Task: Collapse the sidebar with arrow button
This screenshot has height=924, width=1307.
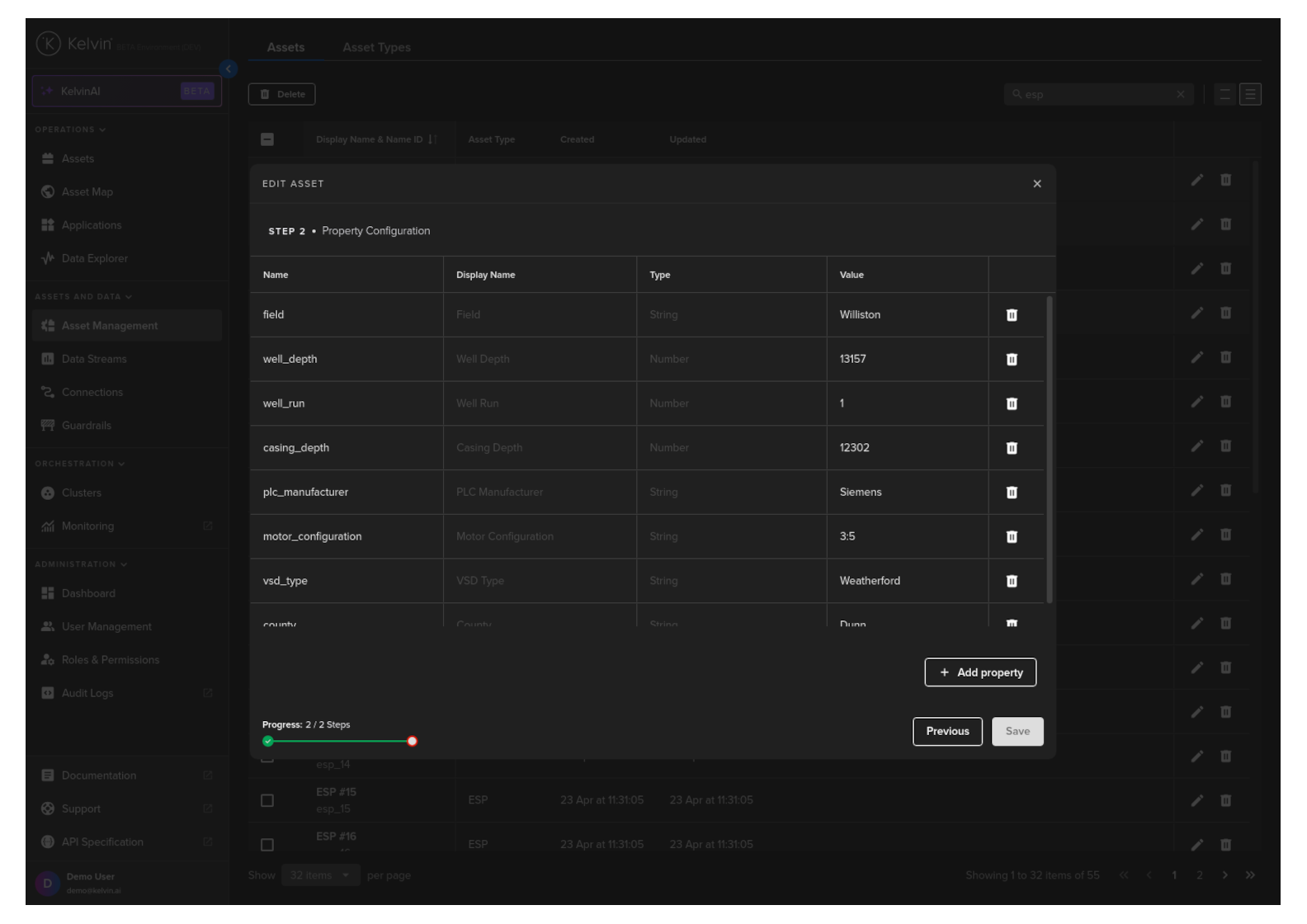Action: (229, 69)
